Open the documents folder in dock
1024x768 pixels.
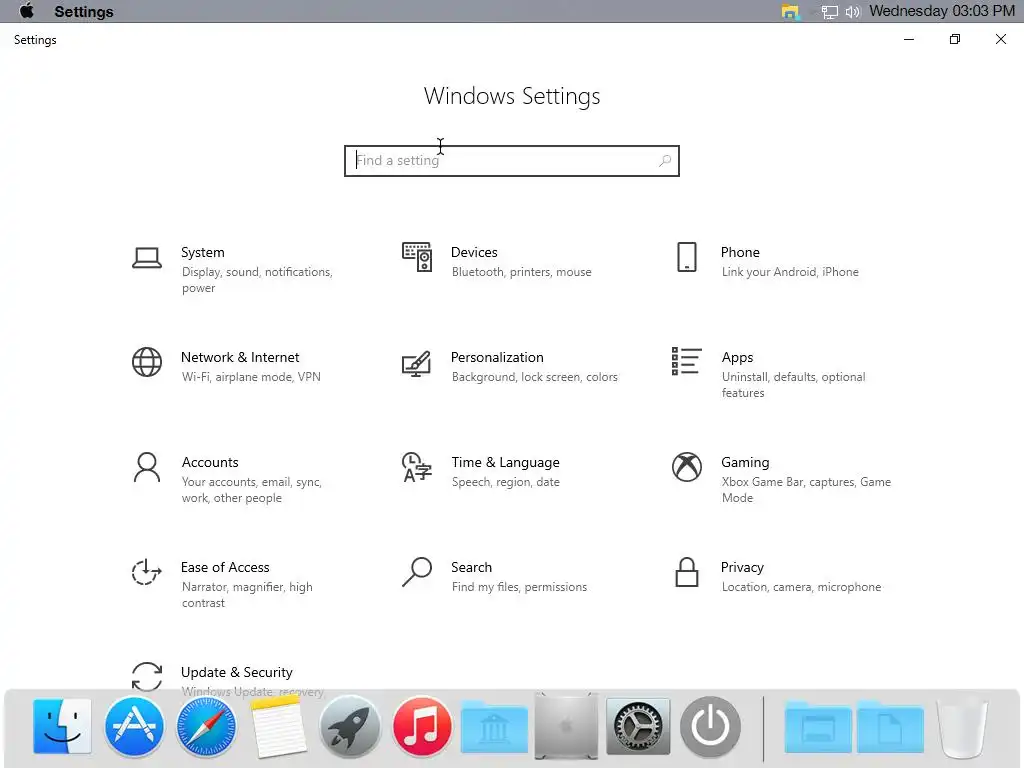[x=890, y=727]
